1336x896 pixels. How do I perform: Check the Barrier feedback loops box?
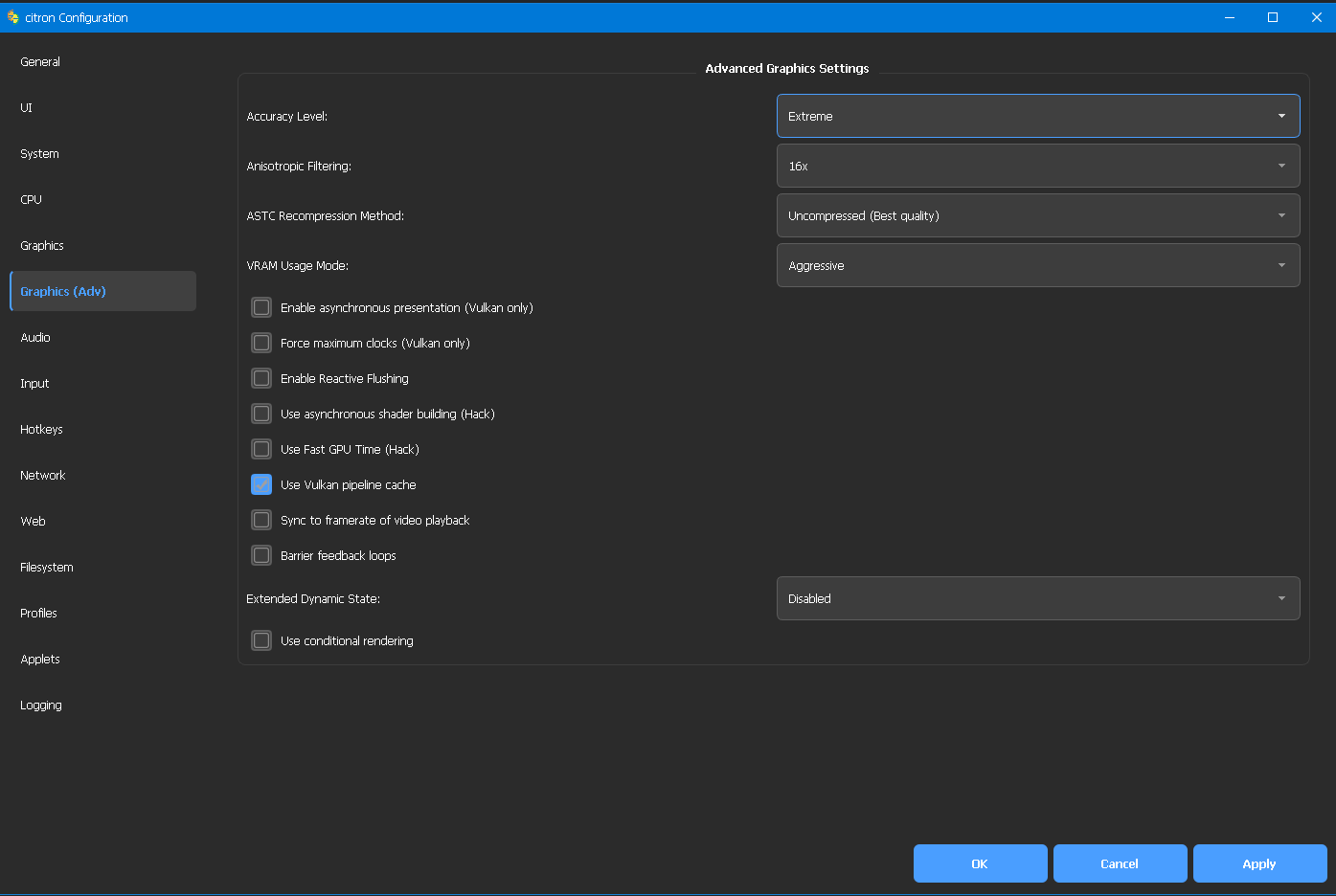pos(261,555)
